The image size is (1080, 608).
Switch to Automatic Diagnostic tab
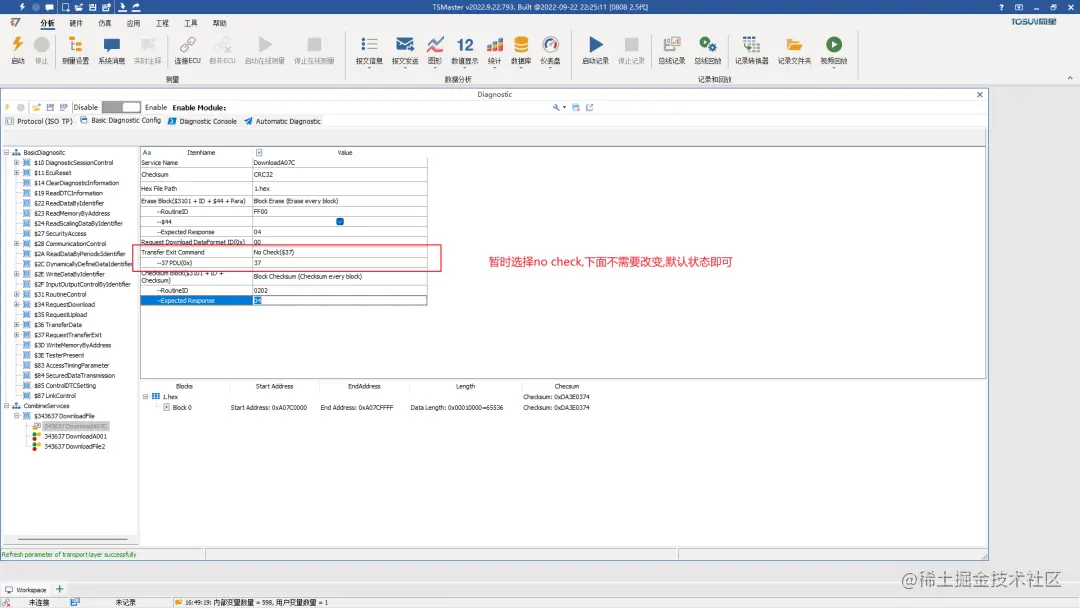[x=282, y=121]
